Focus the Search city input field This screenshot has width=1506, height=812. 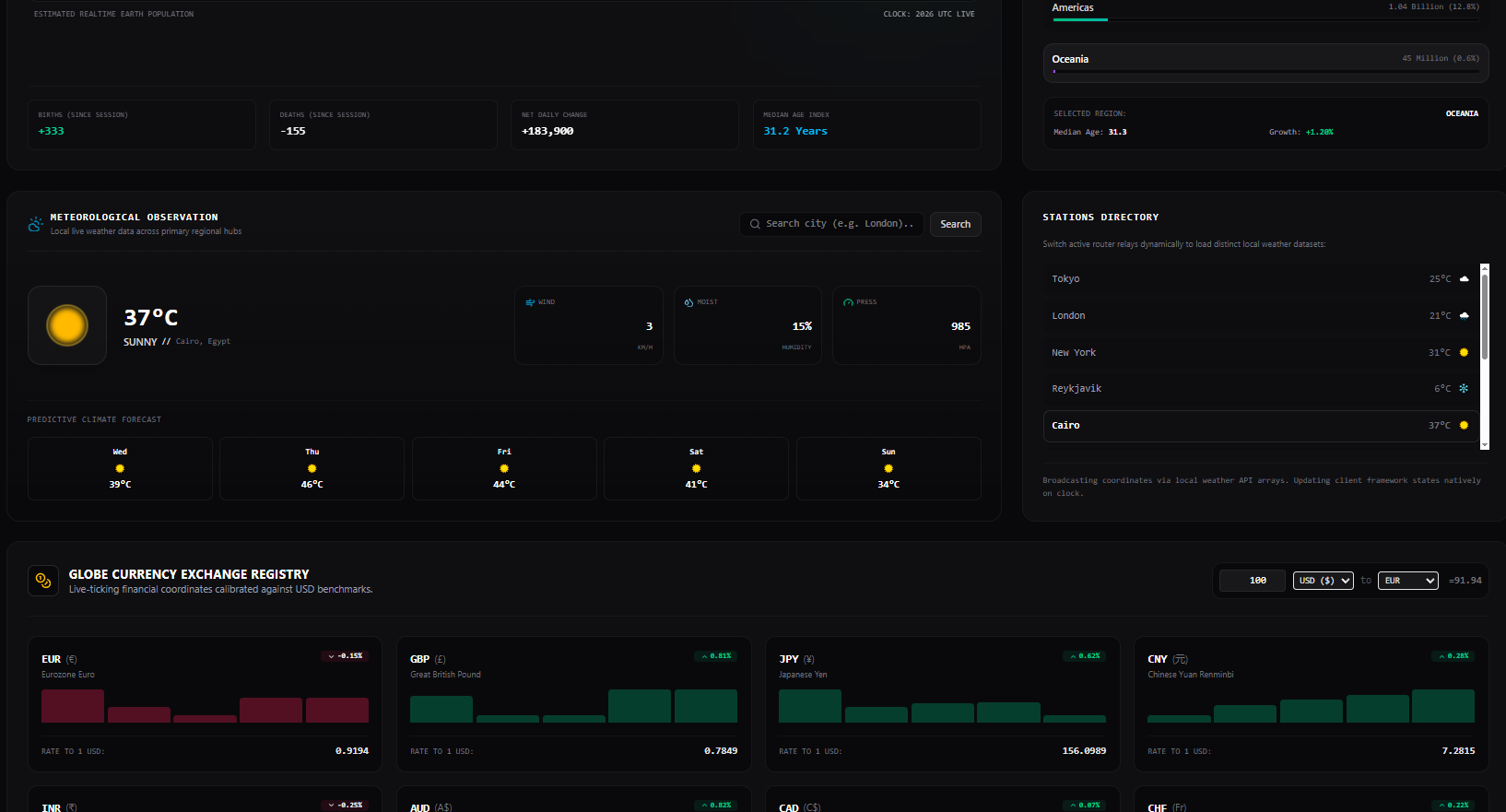pyautogui.click(x=831, y=224)
